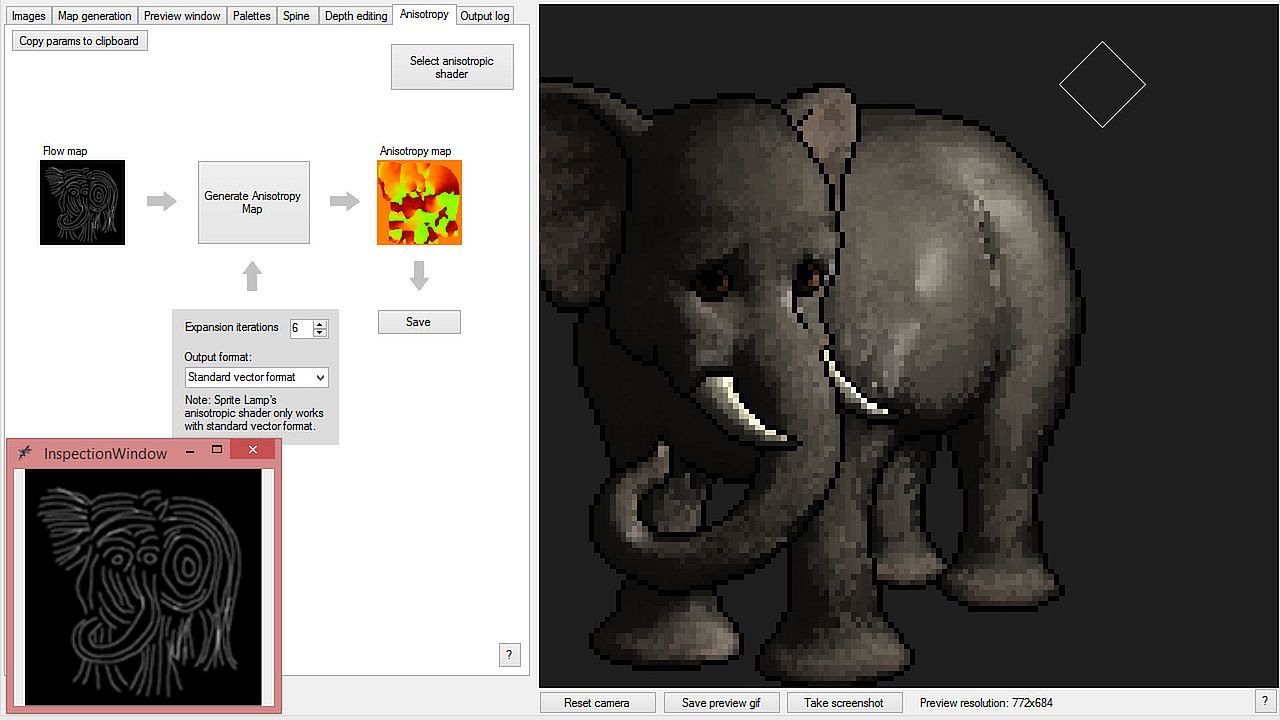Save the anisotropy map
1280x720 pixels.
(418, 322)
